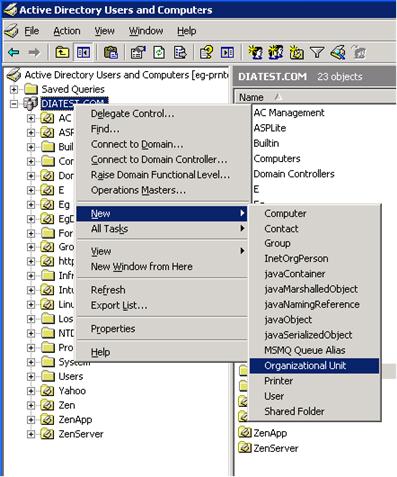Click the Up one level folder icon

coord(62,53)
